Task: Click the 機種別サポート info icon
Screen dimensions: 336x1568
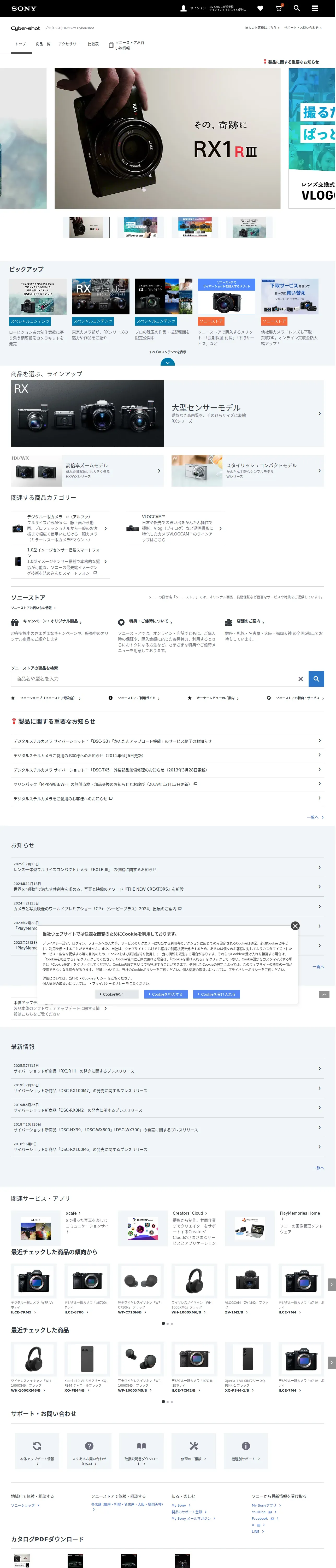Action: point(246,1446)
